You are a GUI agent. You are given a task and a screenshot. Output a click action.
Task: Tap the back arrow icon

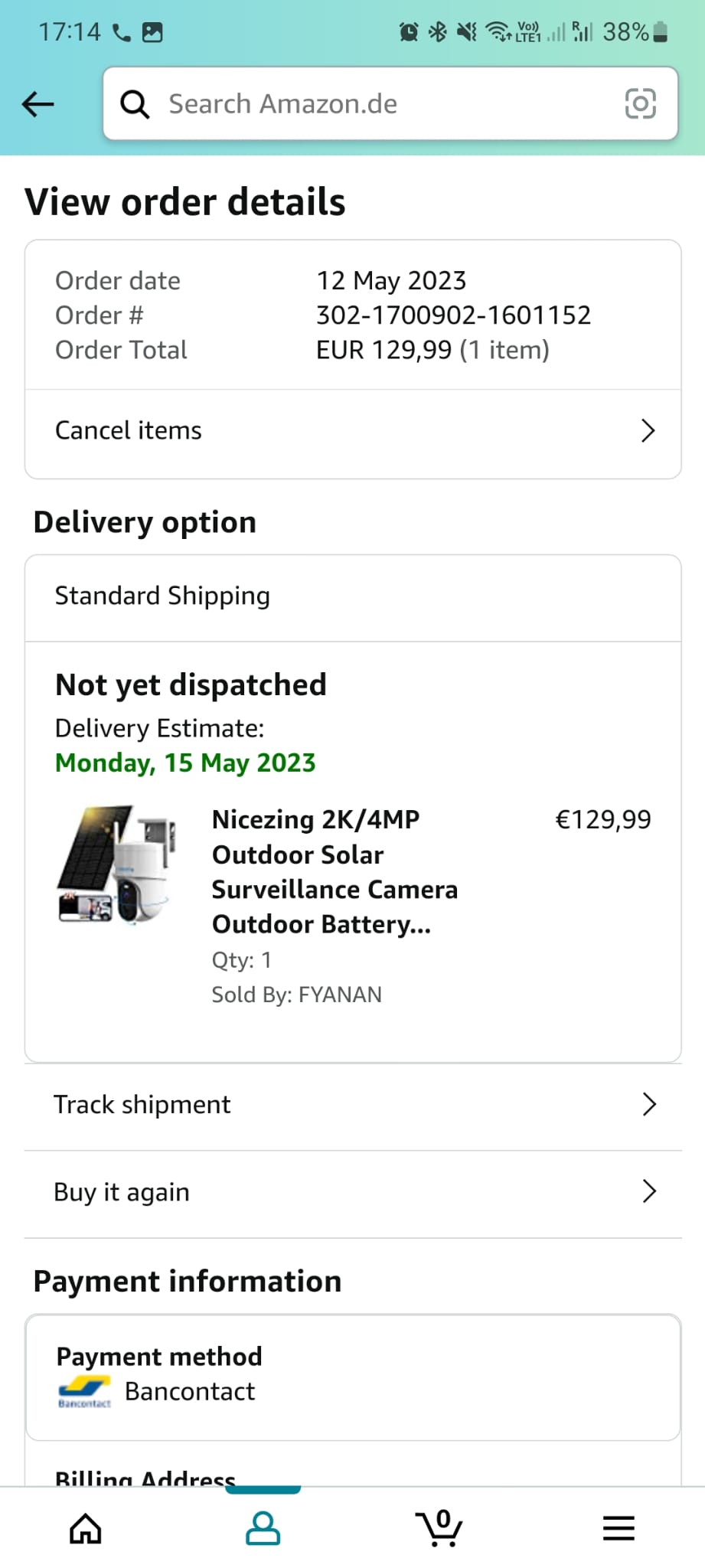click(x=38, y=104)
